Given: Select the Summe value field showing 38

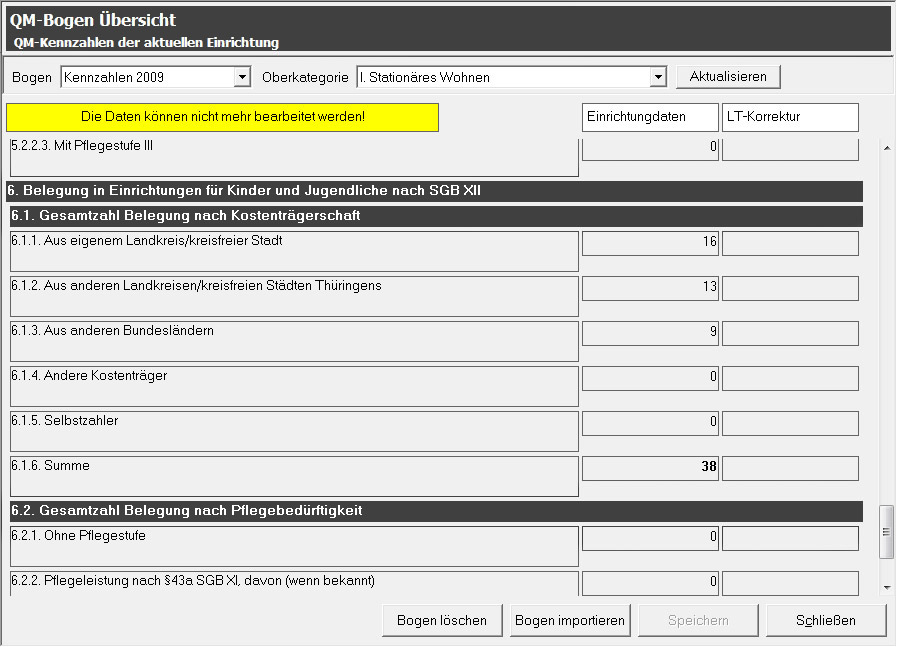Looking at the screenshot, I should (x=650, y=468).
